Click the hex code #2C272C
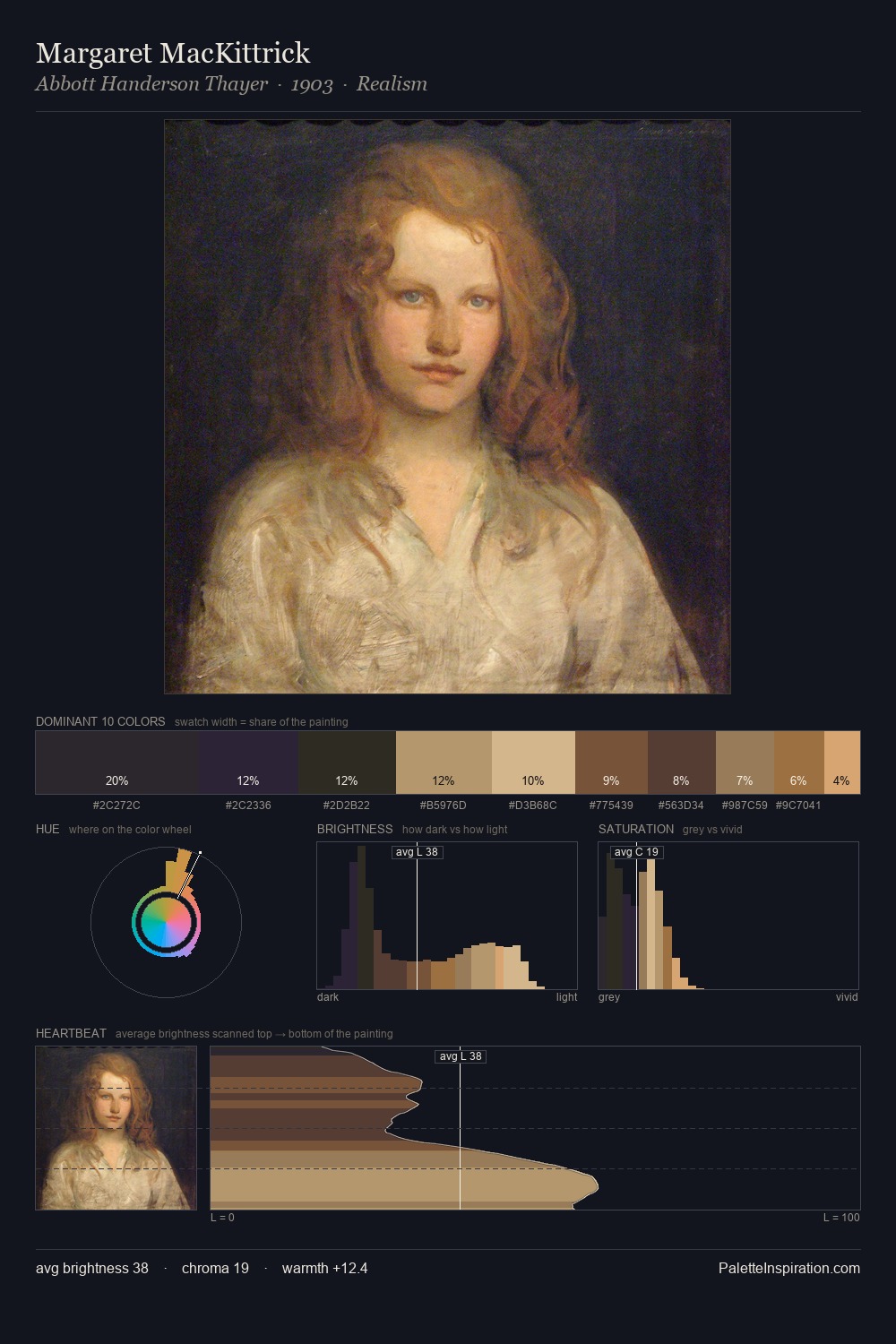Viewport: 896px width, 1344px height. pos(116,806)
